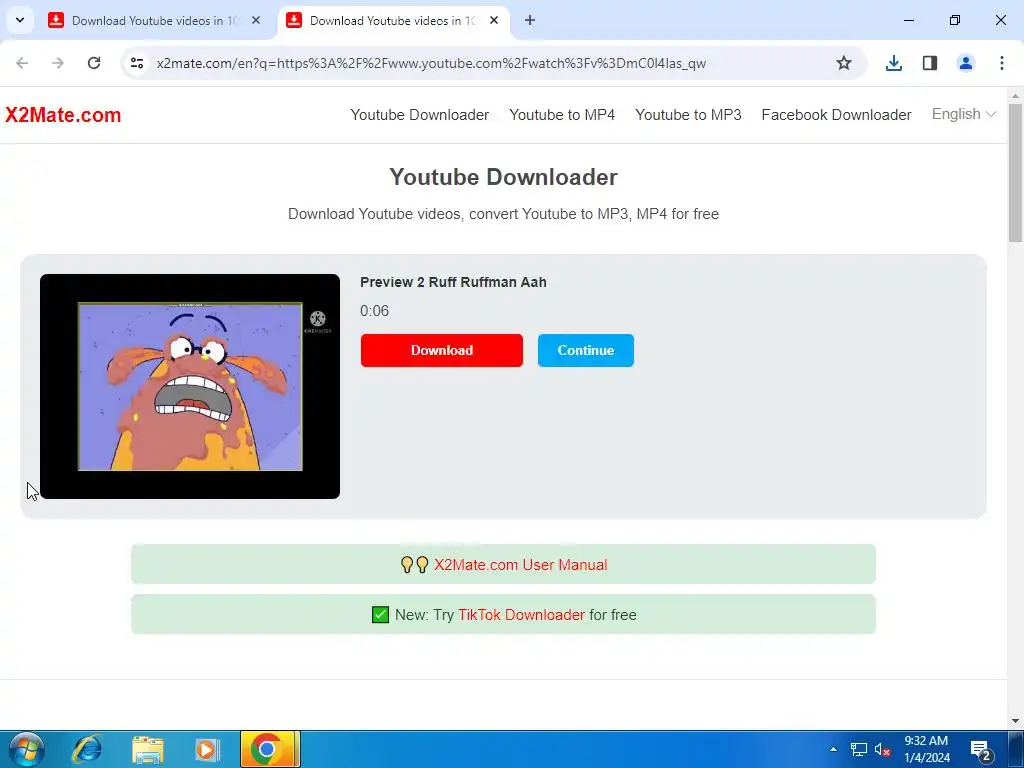Go back with browser back arrow
Screen dimensions: 1024x768
22,63
